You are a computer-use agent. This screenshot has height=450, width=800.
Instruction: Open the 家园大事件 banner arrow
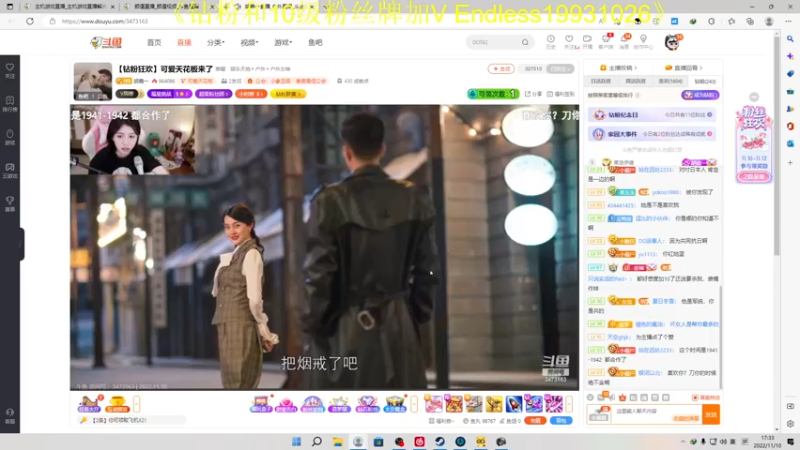710,134
